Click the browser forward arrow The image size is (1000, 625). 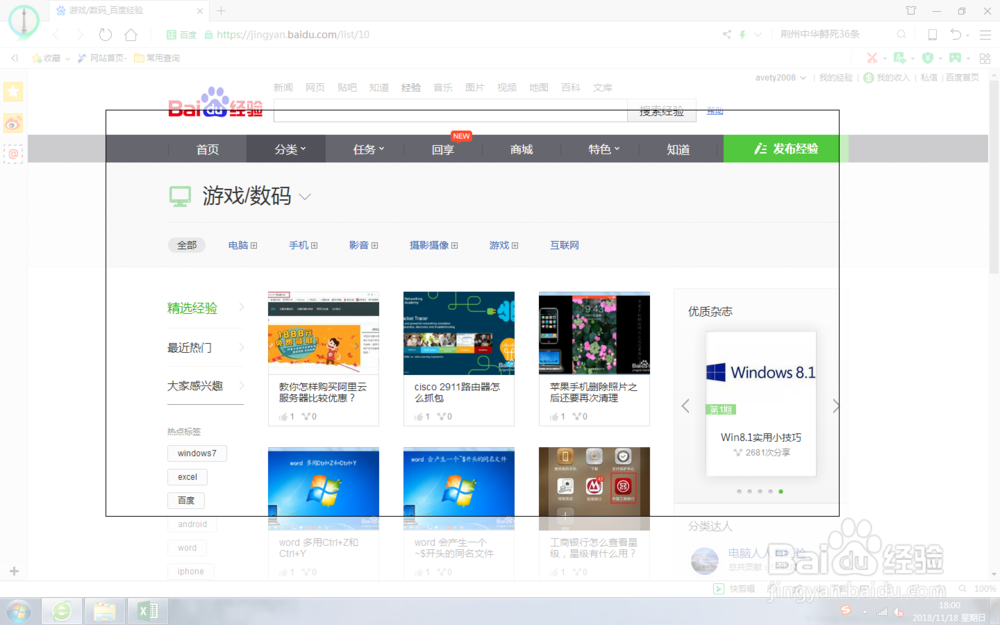(80, 34)
